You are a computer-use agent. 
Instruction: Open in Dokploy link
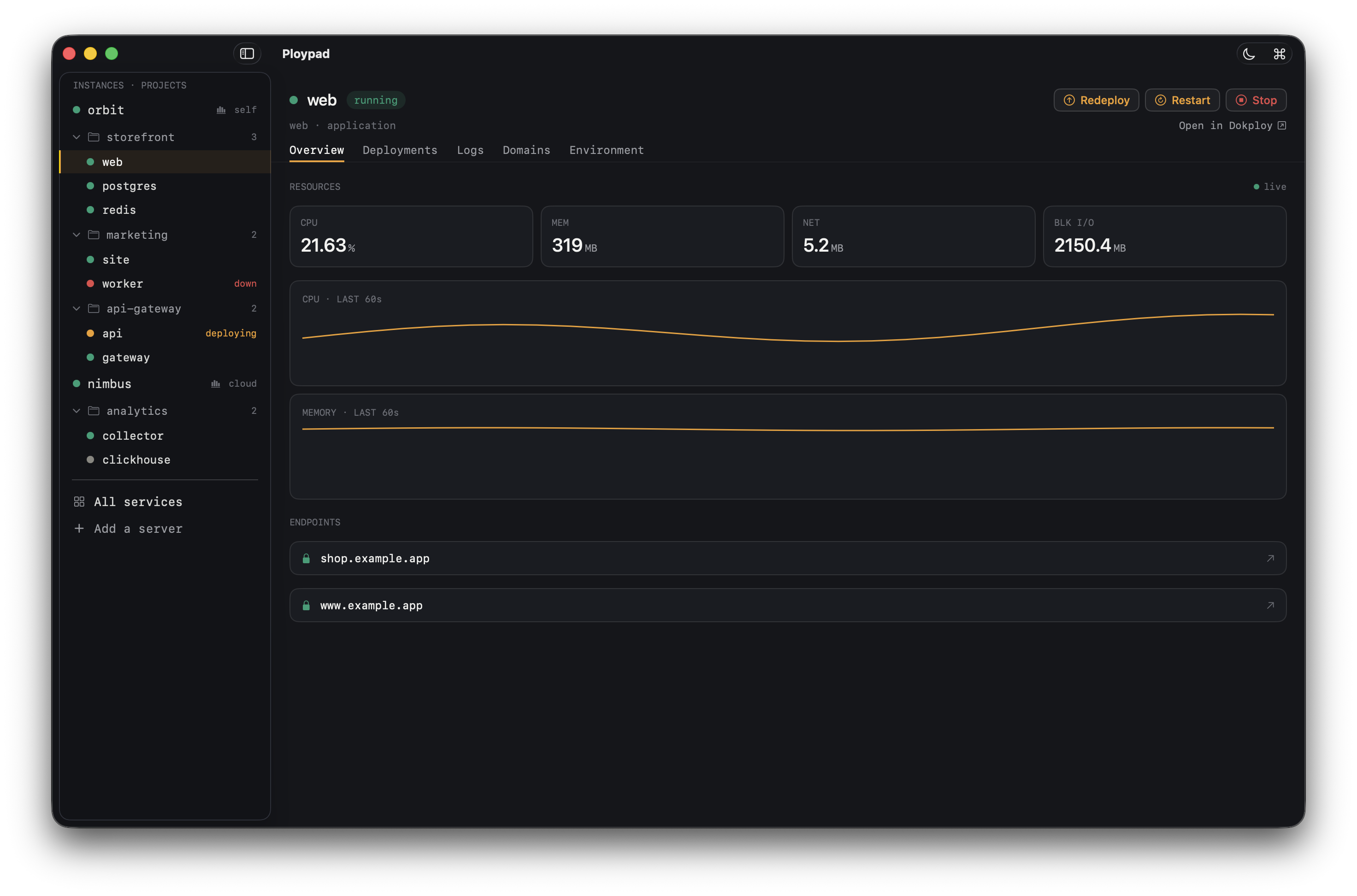(1232, 126)
